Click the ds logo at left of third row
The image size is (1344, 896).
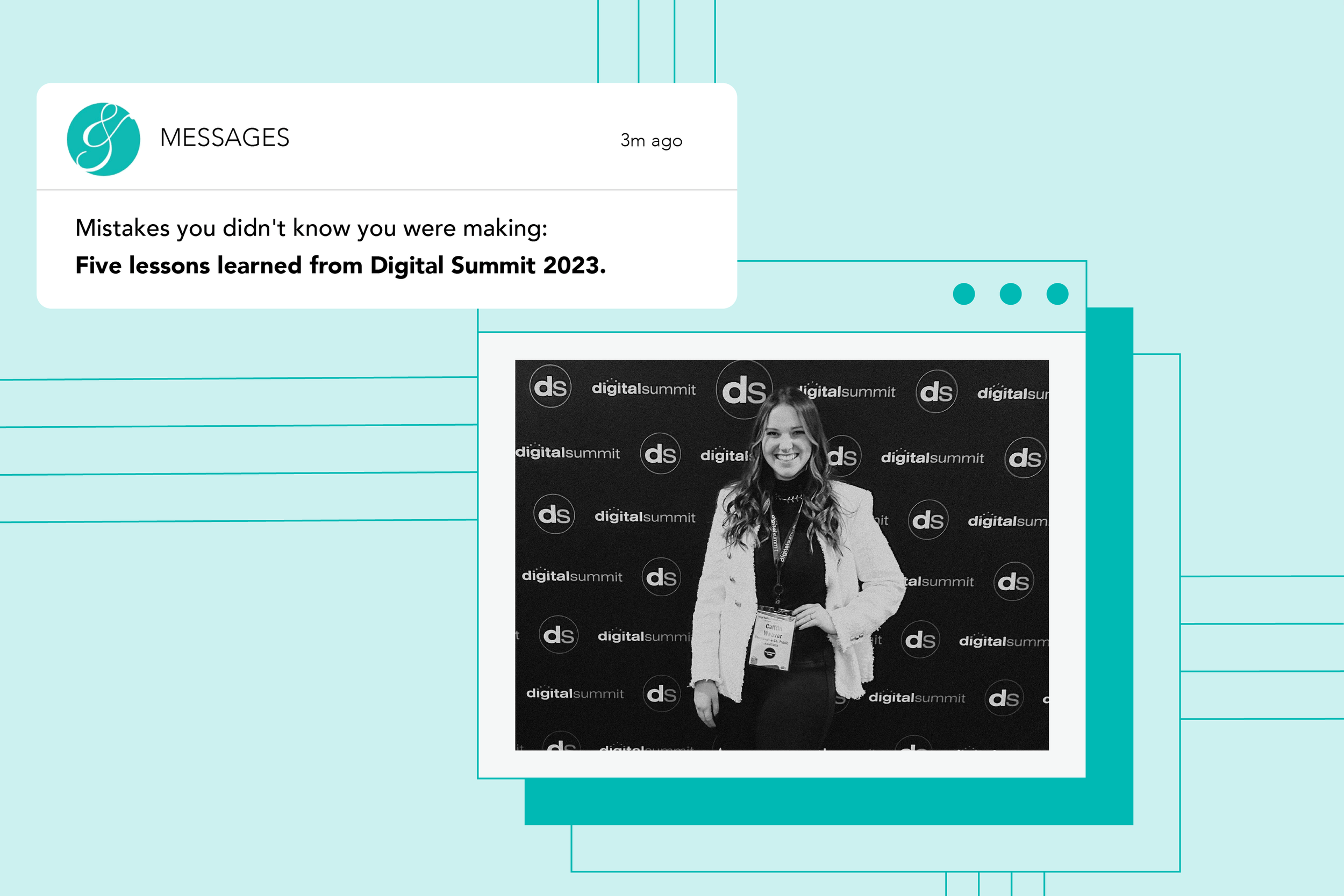tap(554, 514)
